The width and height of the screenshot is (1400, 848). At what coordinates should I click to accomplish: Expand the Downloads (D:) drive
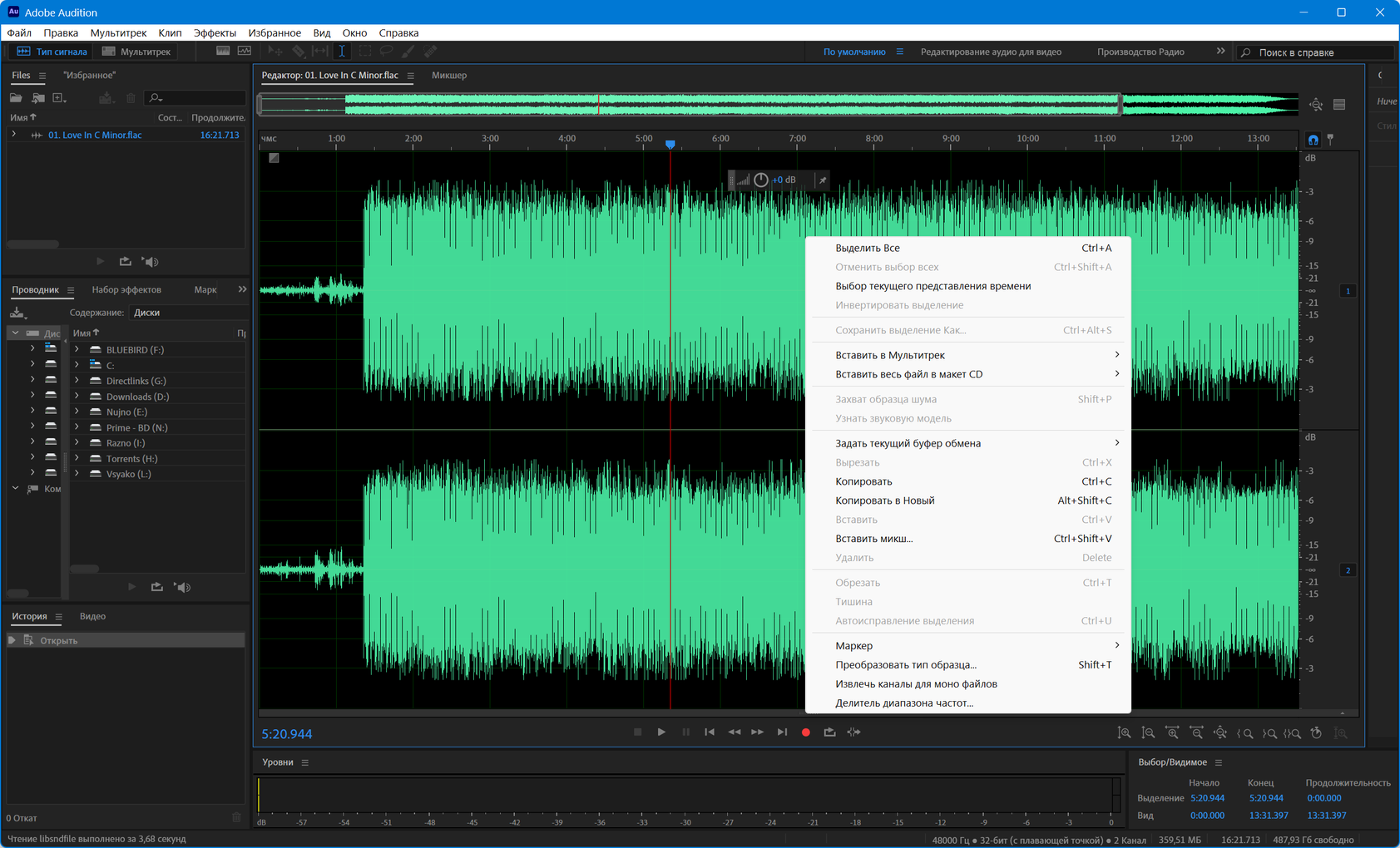click(77, 397)
